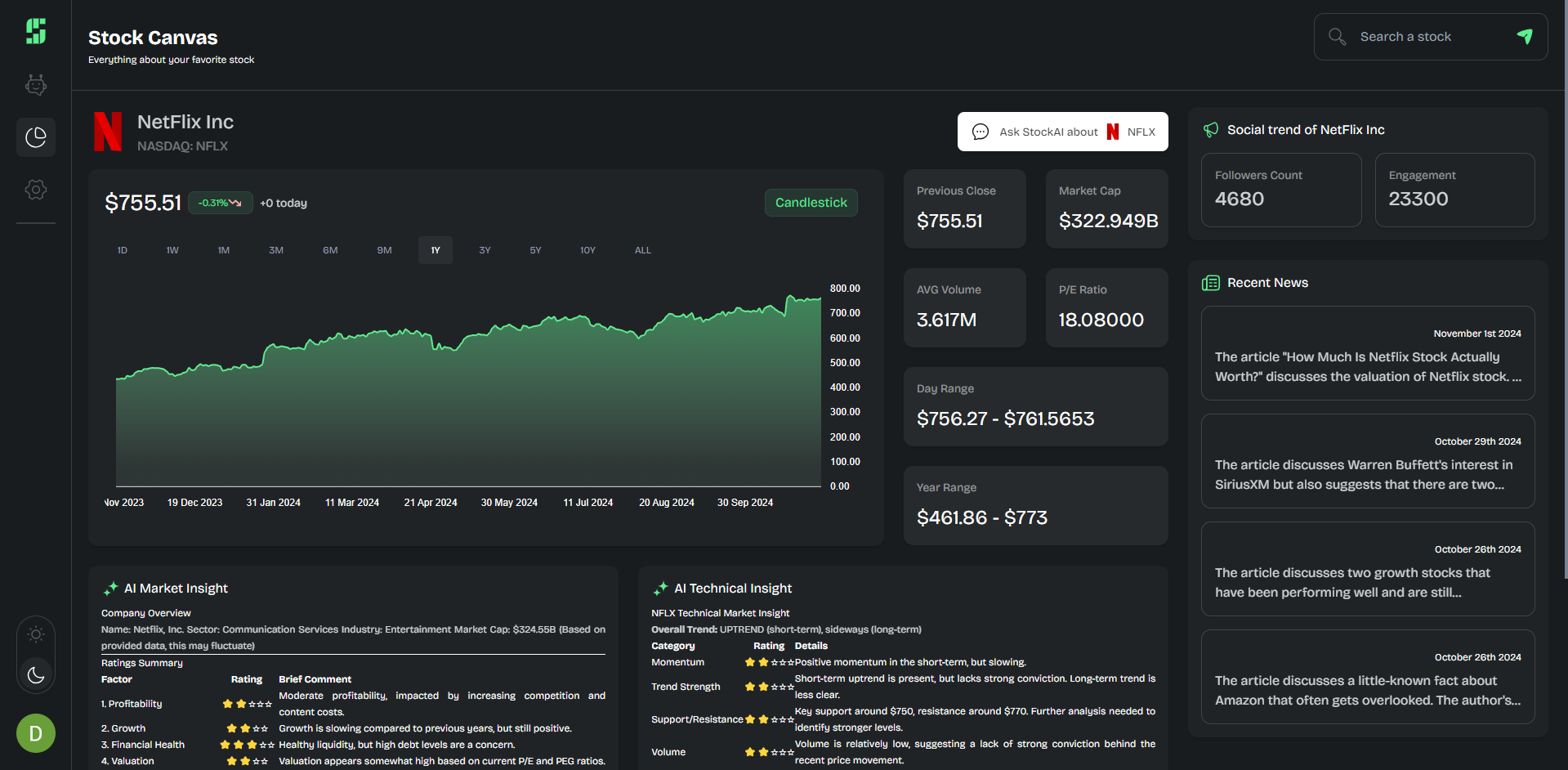Click the Stock Canvas title text
This screenshot has height=770, width=1568.
point(153,38)
